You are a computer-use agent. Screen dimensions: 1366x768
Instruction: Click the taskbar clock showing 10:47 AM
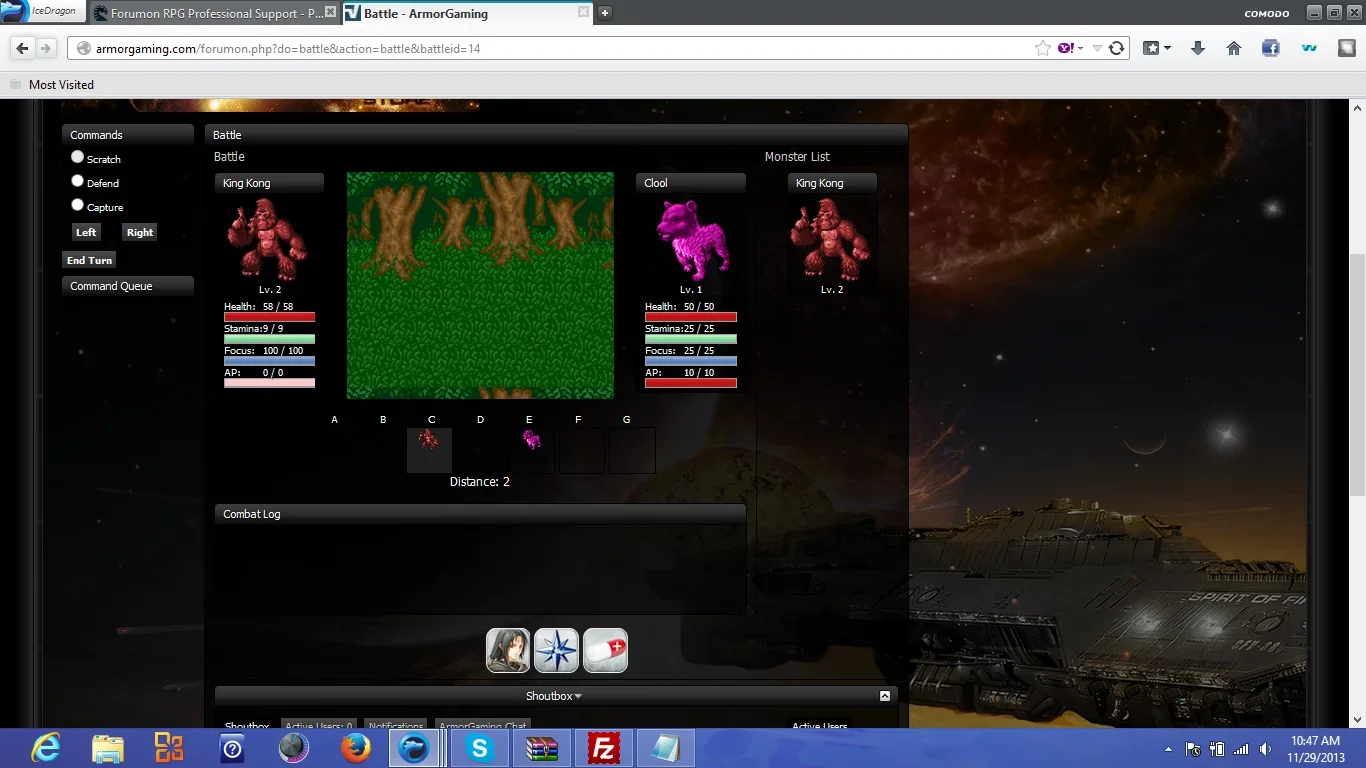(1316, 748)
